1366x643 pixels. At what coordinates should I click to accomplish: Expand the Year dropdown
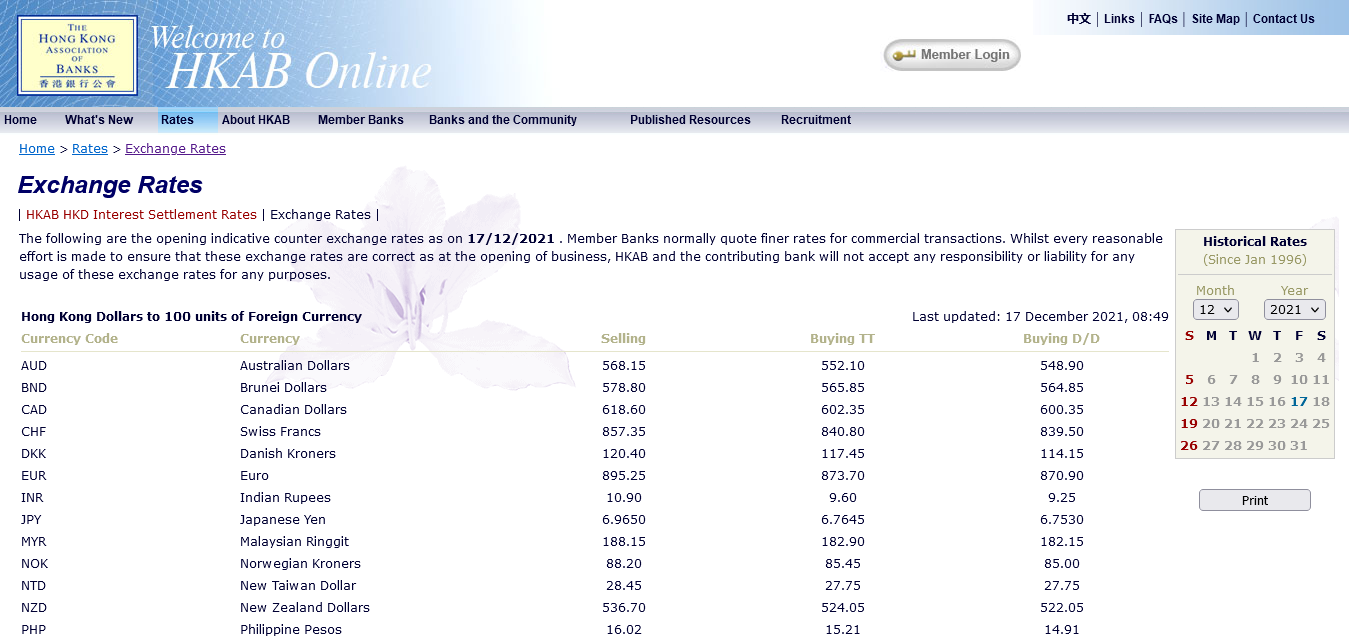(1294, 310)
